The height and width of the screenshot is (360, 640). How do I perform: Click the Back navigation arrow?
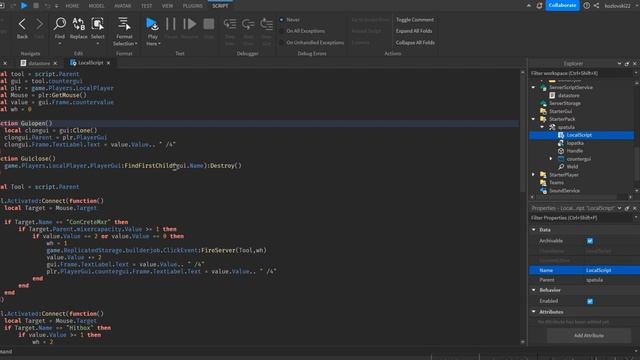(x=22, y=24)
